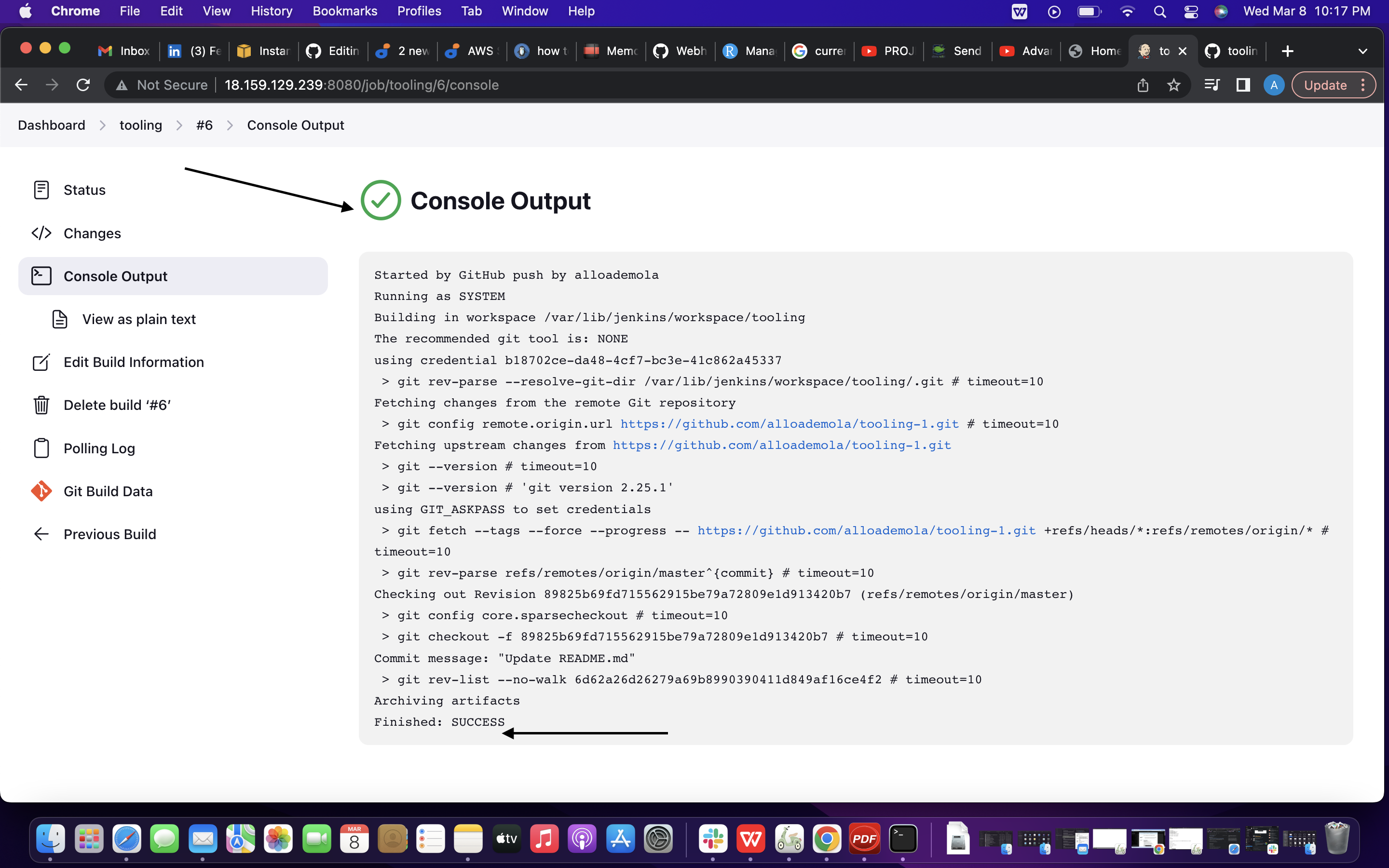The height and width of the screenshot is (868, 1389).
Task: Open the Slack app from the Dock
Action: point(713,838)
